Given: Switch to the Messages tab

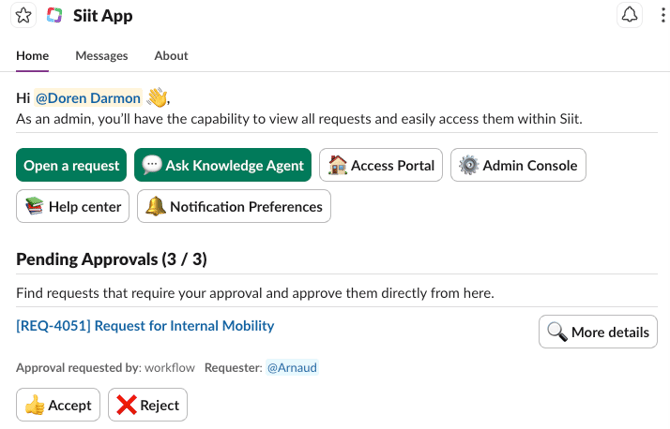Looking at the screenshot, I should click(101, 56).
